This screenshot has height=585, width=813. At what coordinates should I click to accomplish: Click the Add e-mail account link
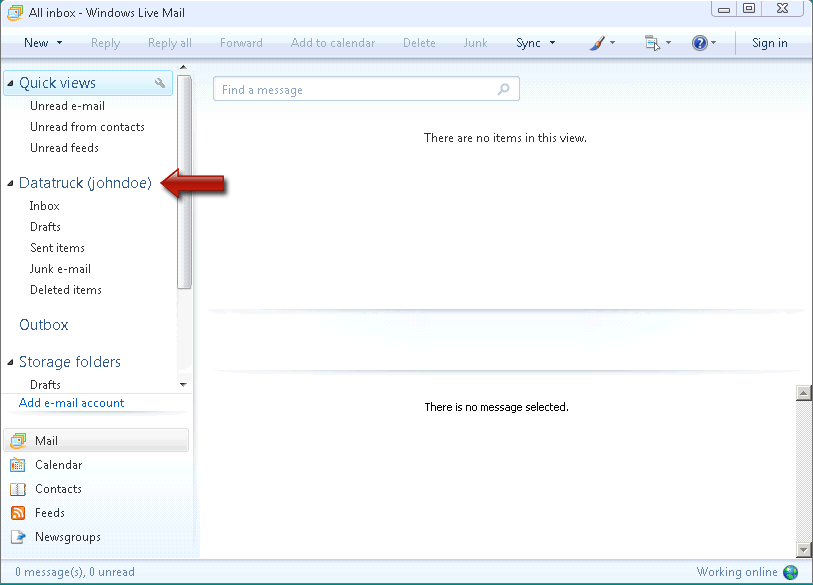point(72,403)
